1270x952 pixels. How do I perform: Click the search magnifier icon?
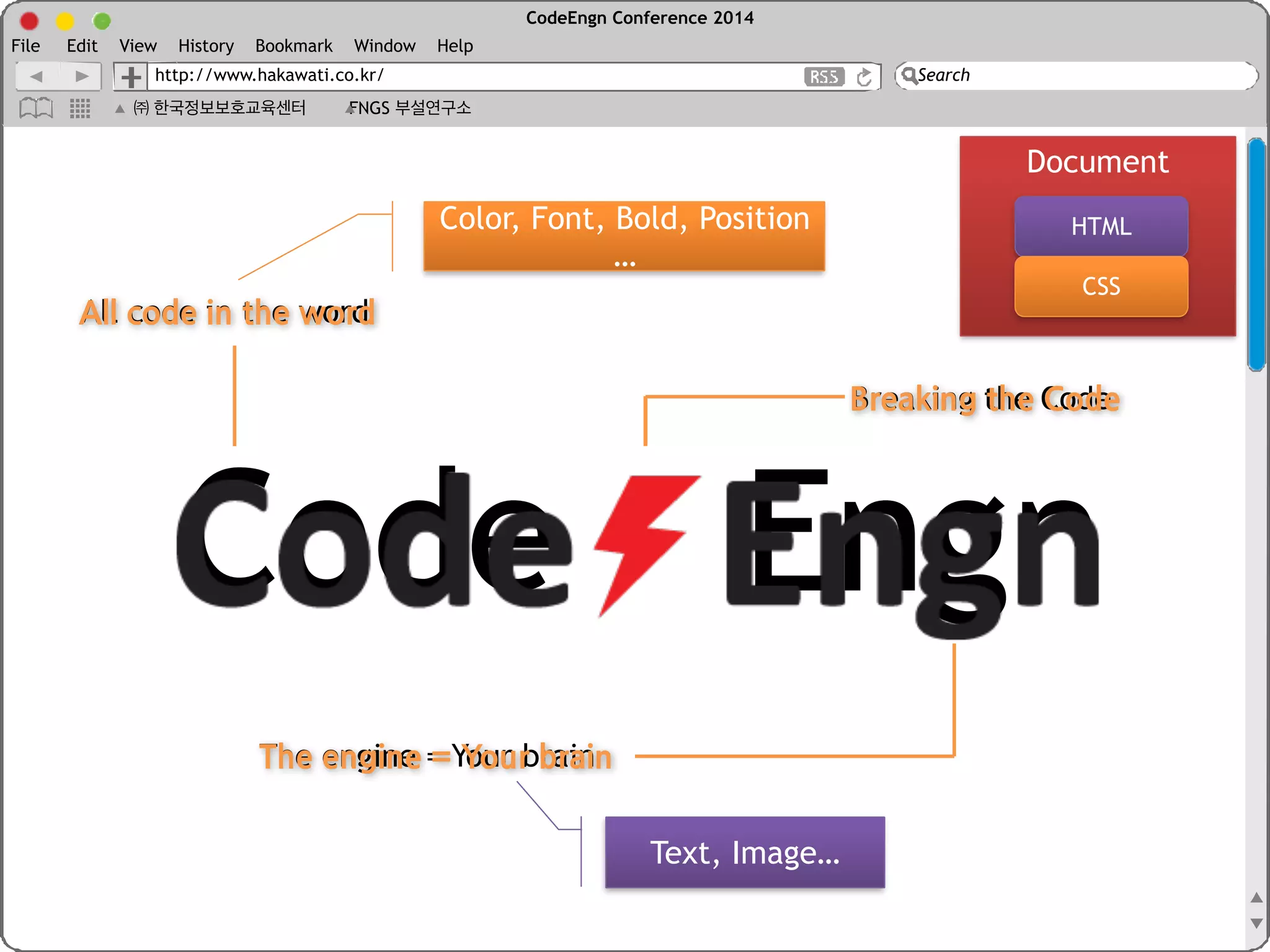[x=908, y=76]
